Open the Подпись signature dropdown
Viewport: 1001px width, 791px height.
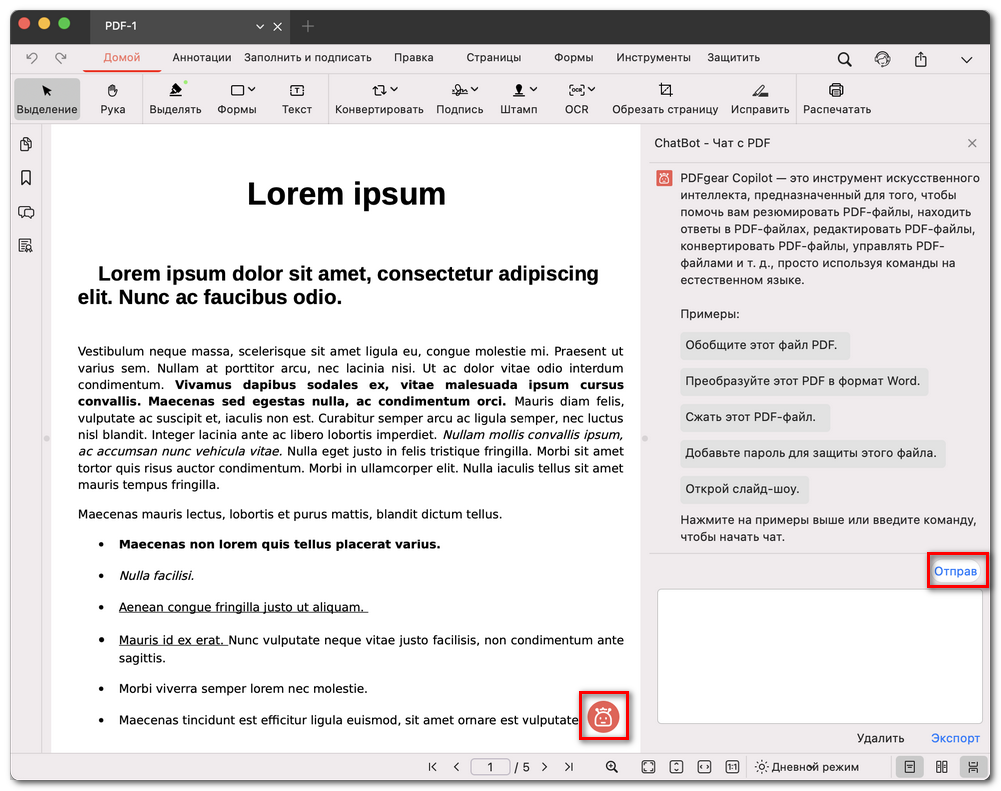coord(460,98)
